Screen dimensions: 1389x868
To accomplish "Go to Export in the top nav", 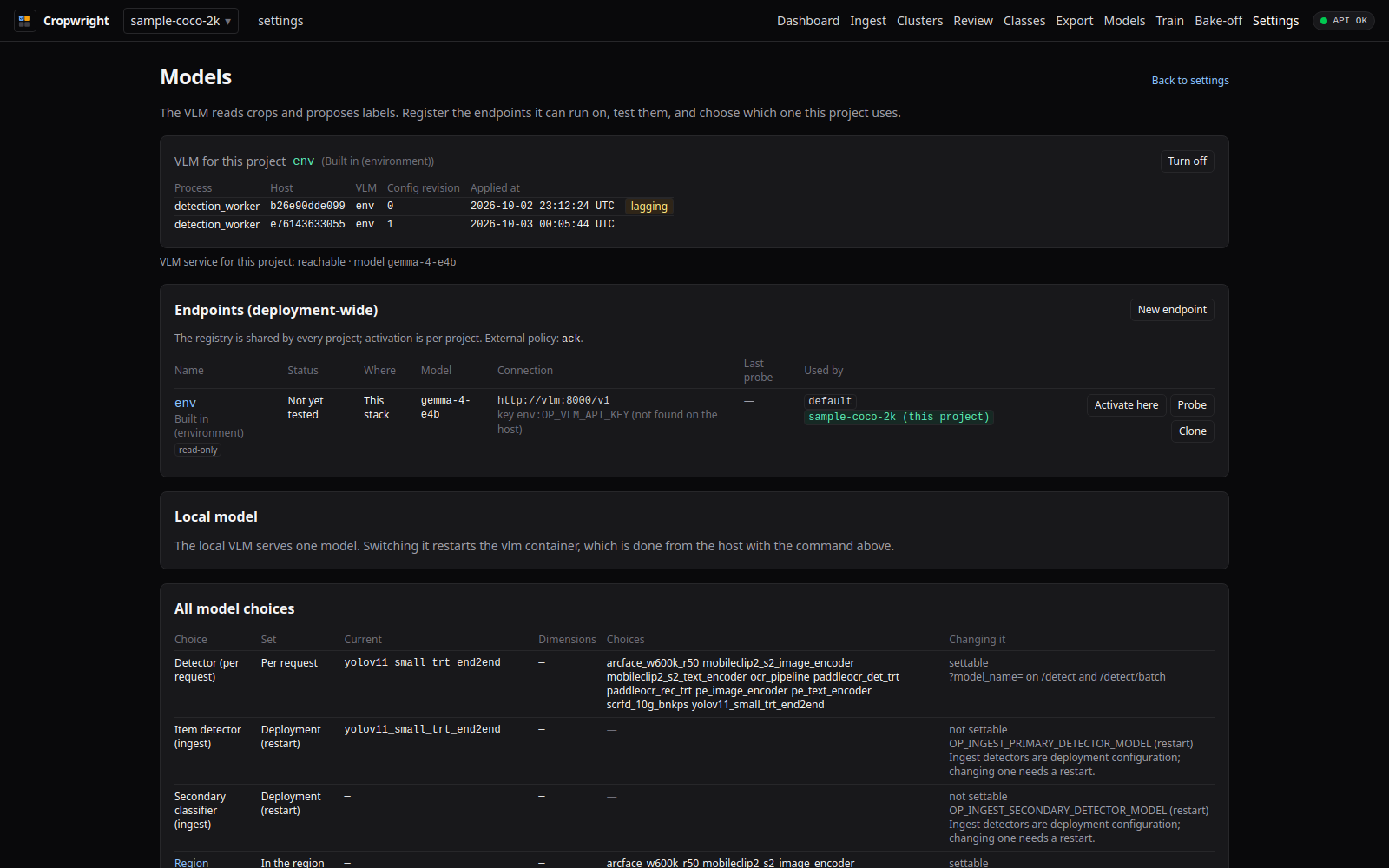I will click(1075, 21).
